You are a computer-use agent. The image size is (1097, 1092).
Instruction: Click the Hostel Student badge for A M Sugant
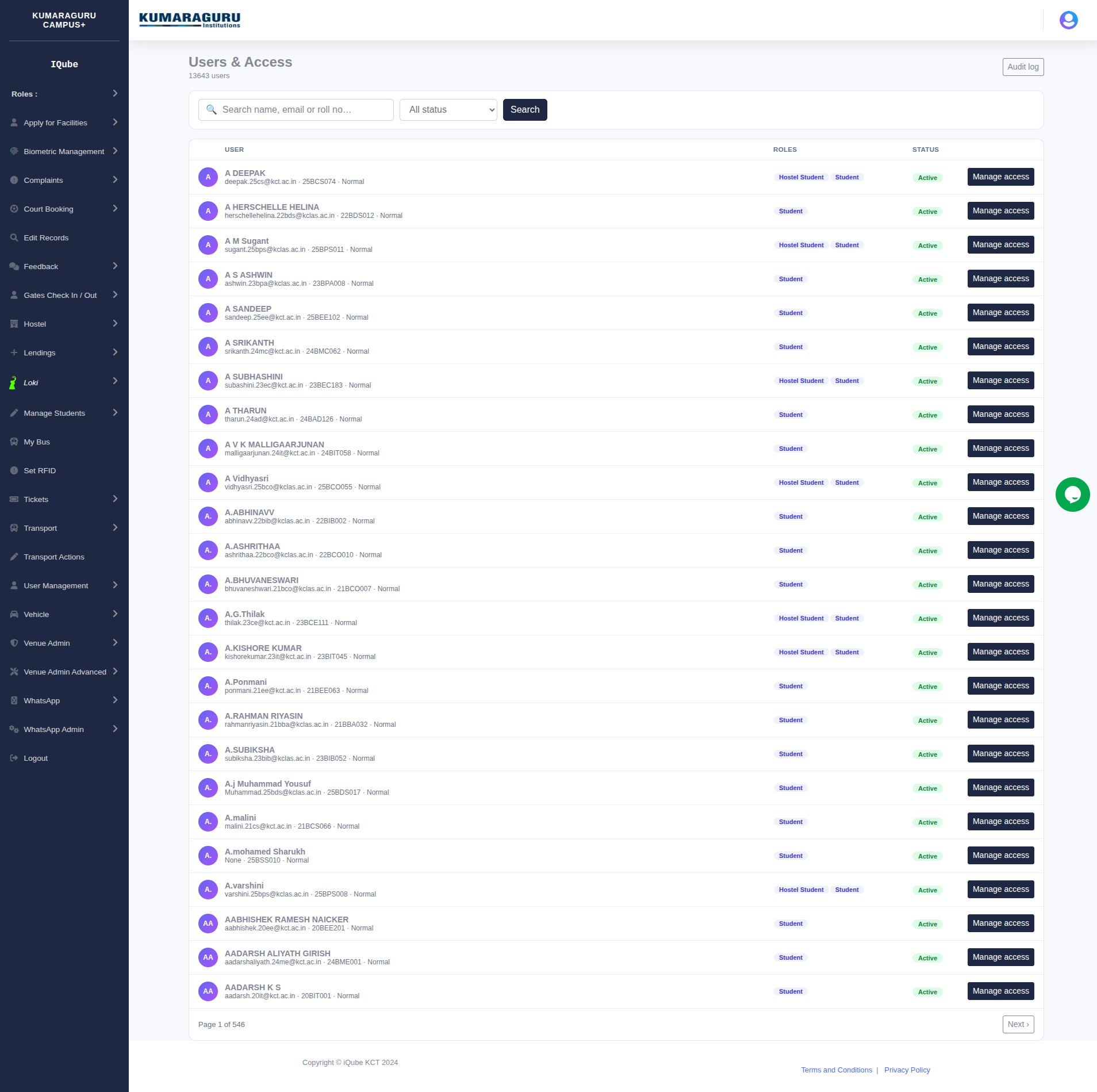click(x=801, y=245)
